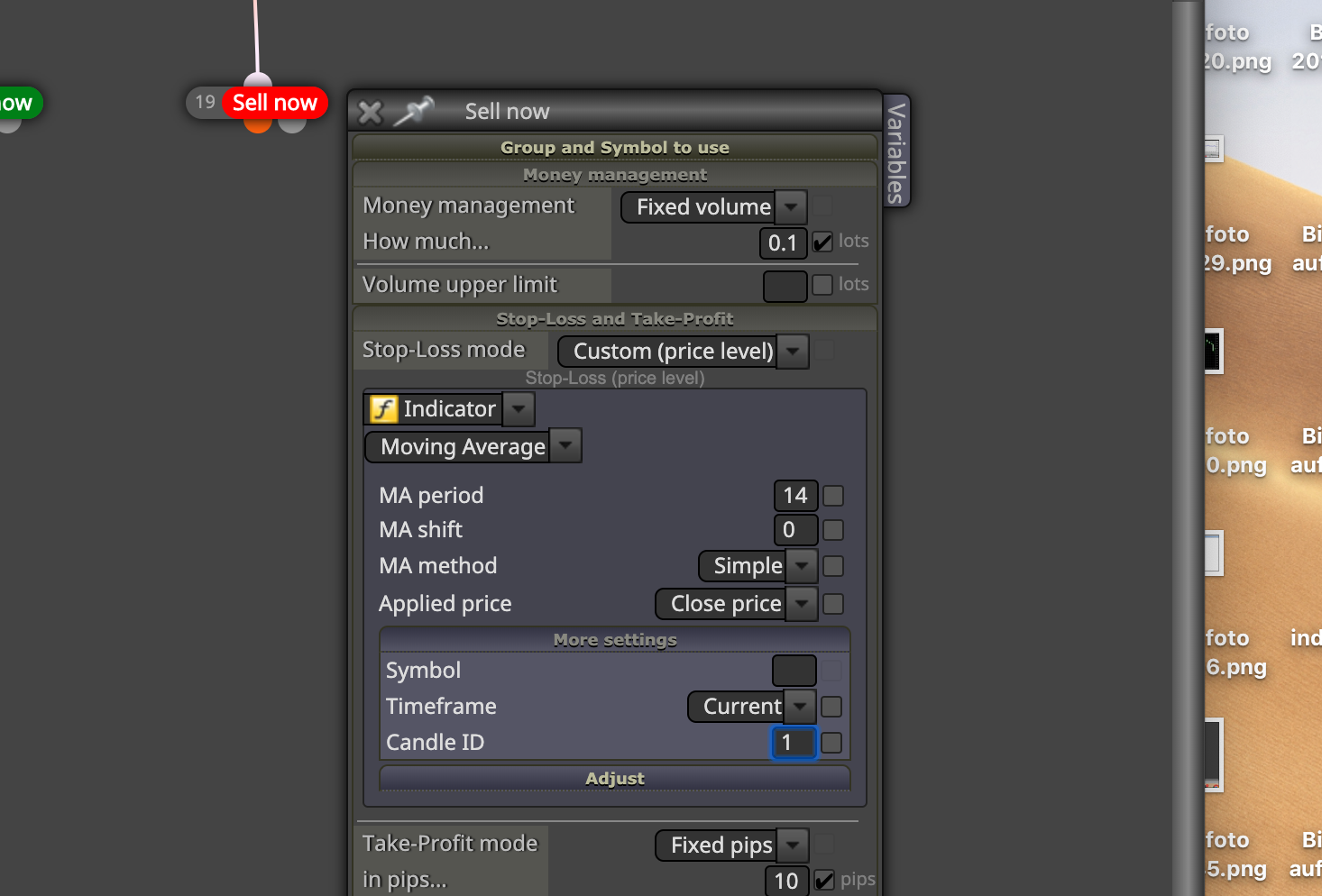Uncheck the lots checkbox for How much
The width and height of the screenshot is (1322, 896).
click(x=822, y=242)
